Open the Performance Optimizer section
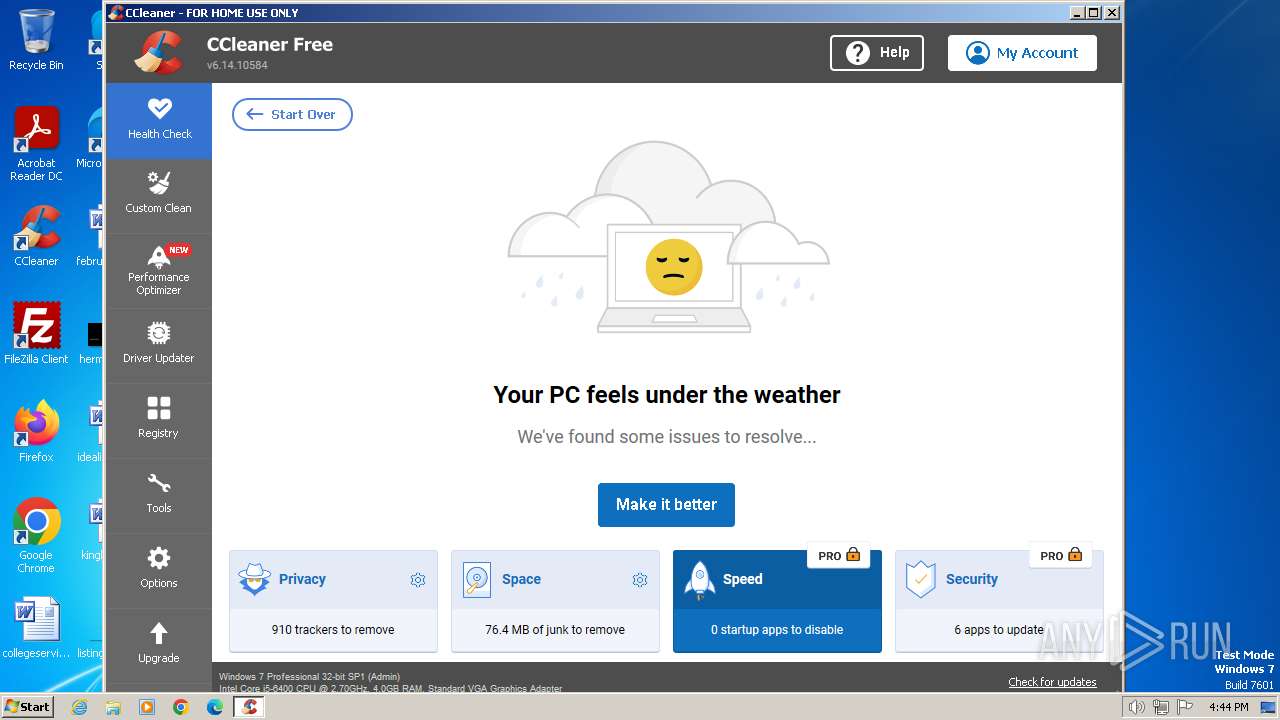 (159, 271)
